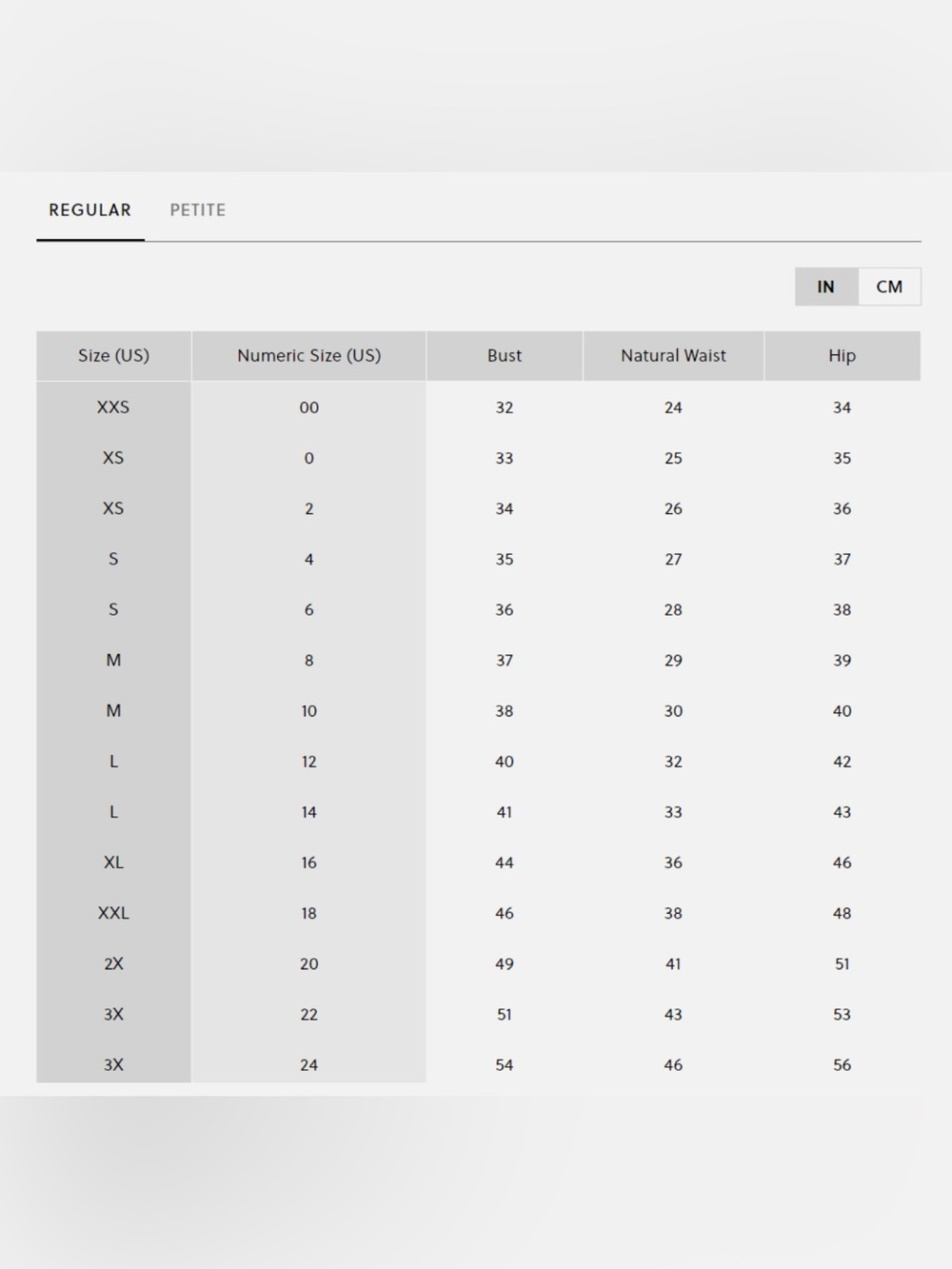
Task: Click the Size (US) column header
Action: tap(113, 355)
